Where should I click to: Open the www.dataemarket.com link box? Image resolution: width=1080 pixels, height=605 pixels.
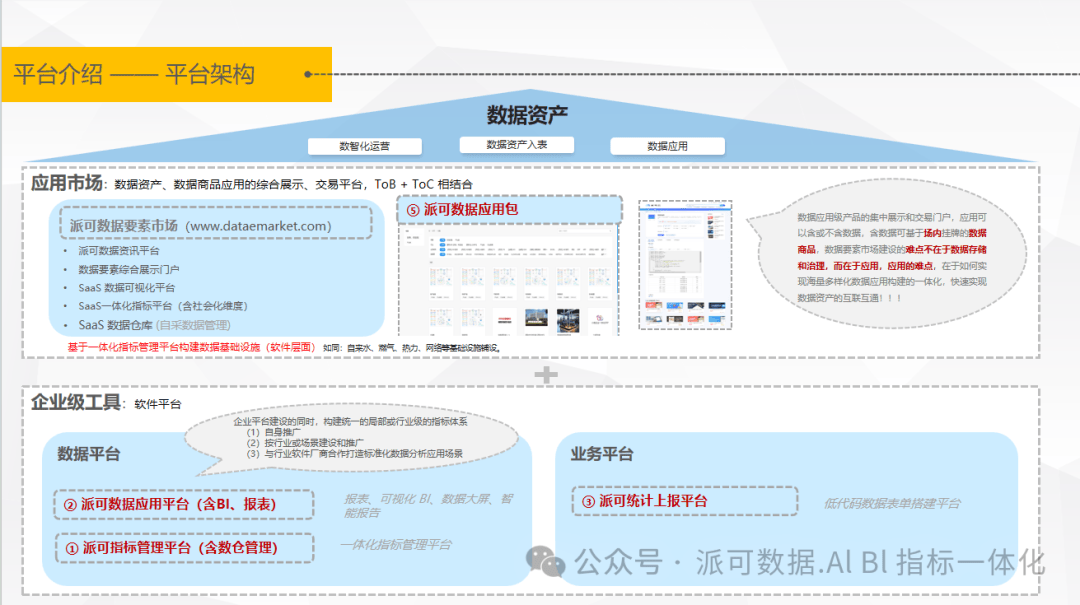point(216,223)
